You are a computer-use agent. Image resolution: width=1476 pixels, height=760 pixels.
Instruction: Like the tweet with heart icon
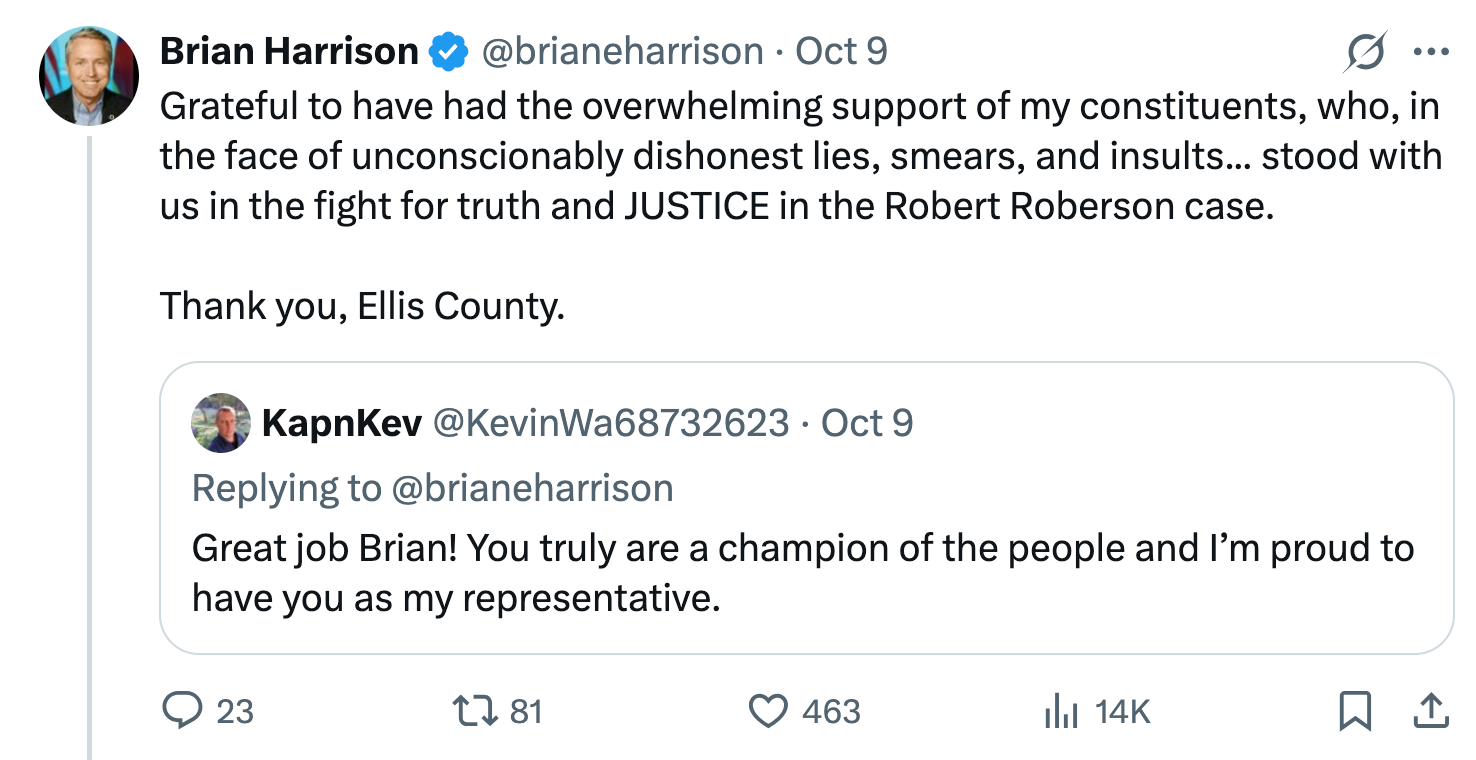(768, 711)
